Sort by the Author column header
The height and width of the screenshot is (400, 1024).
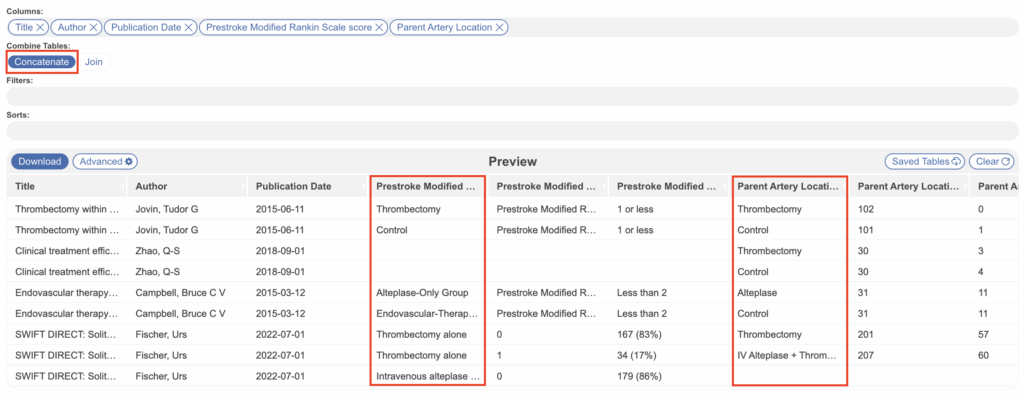click(x=187, y=186)
